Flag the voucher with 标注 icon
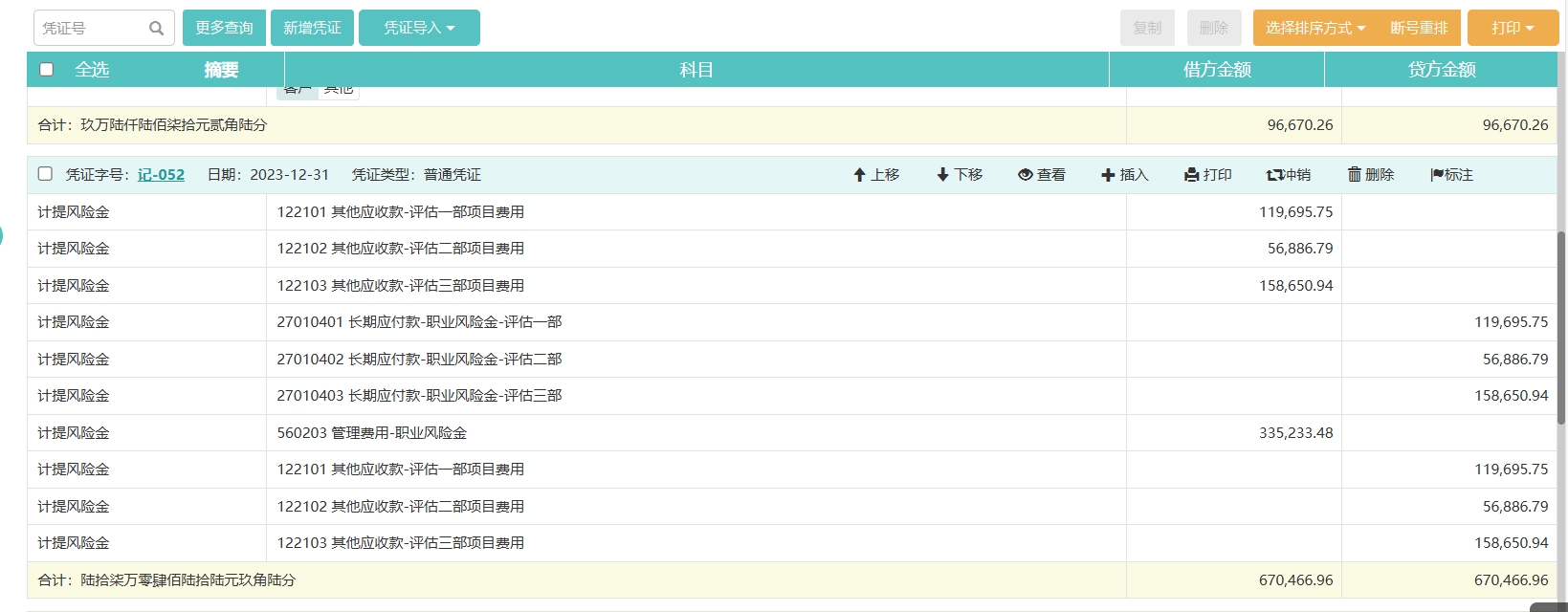Screen dimensions: 1568x612 [1436, 175]
